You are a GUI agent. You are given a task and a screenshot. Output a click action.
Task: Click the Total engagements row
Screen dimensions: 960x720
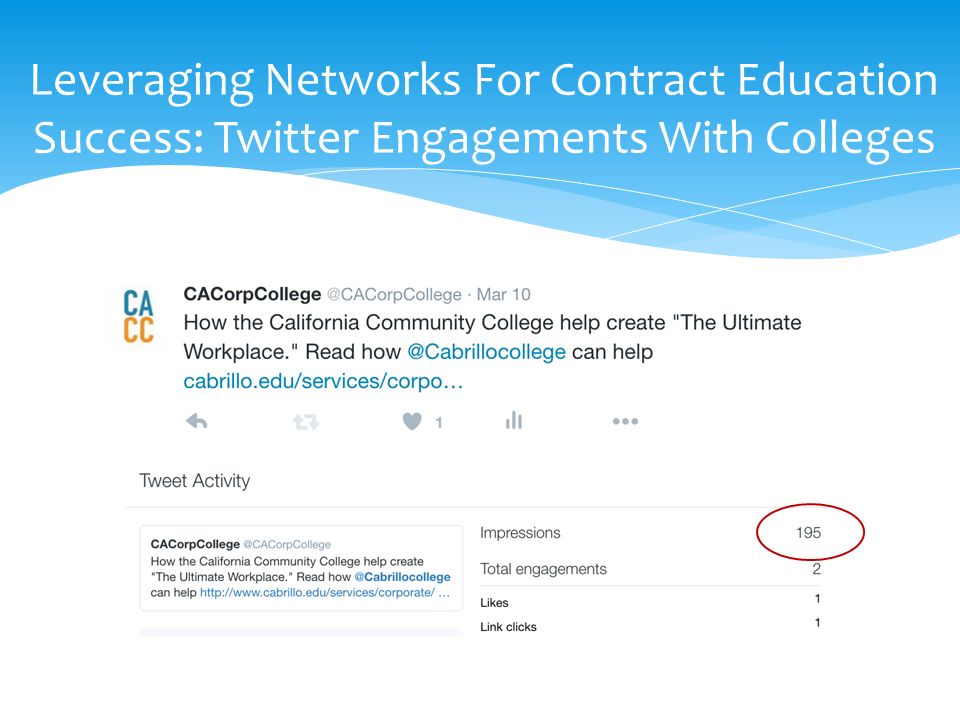pos(650,569)
